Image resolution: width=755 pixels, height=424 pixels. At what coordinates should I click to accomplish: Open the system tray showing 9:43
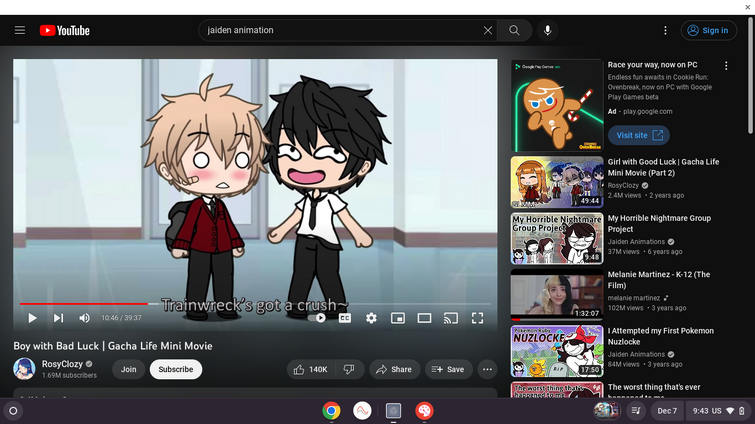[718, 411]
